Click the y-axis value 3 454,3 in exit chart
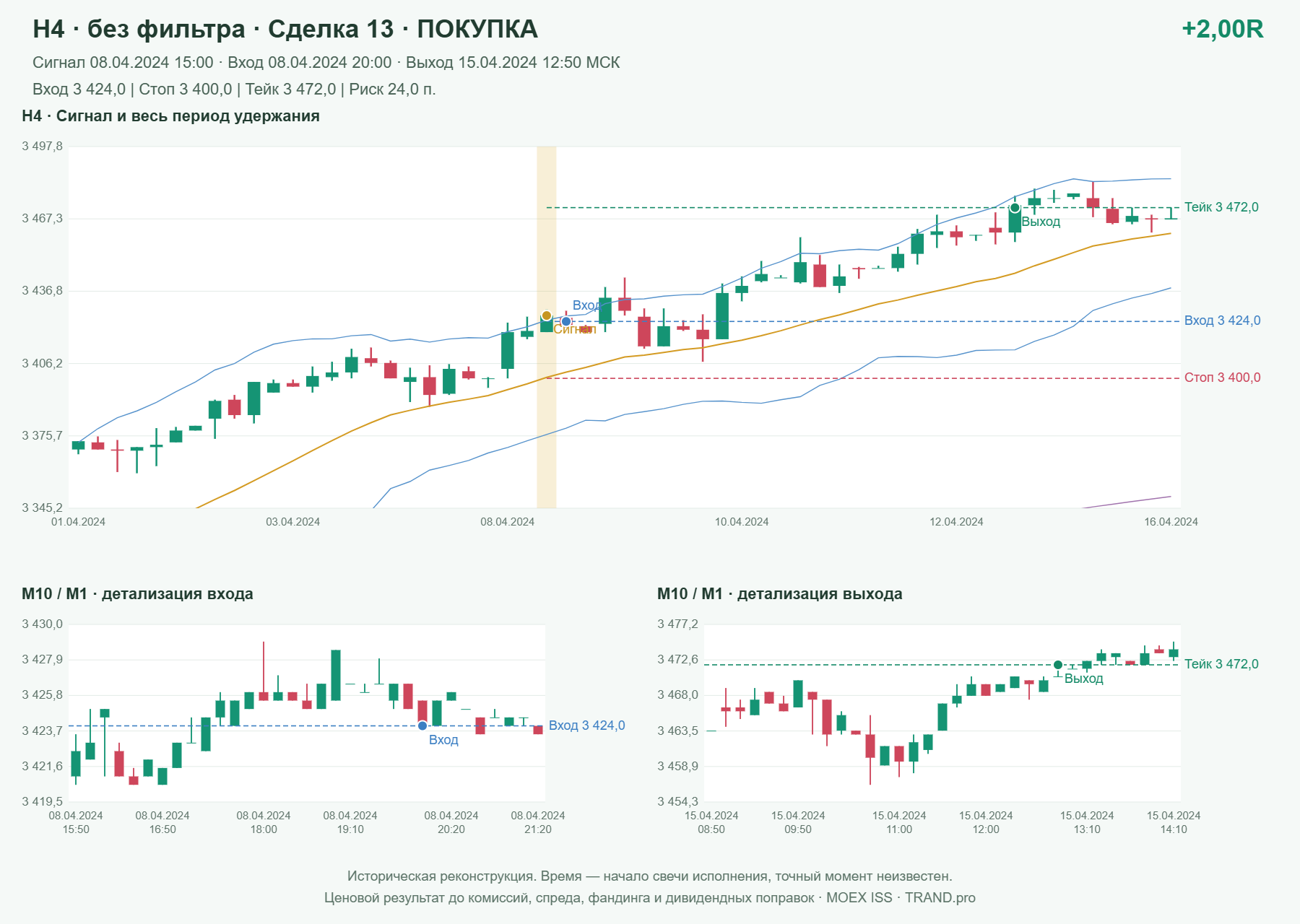This screenshot has width=1300, height=924. point(677,801)
